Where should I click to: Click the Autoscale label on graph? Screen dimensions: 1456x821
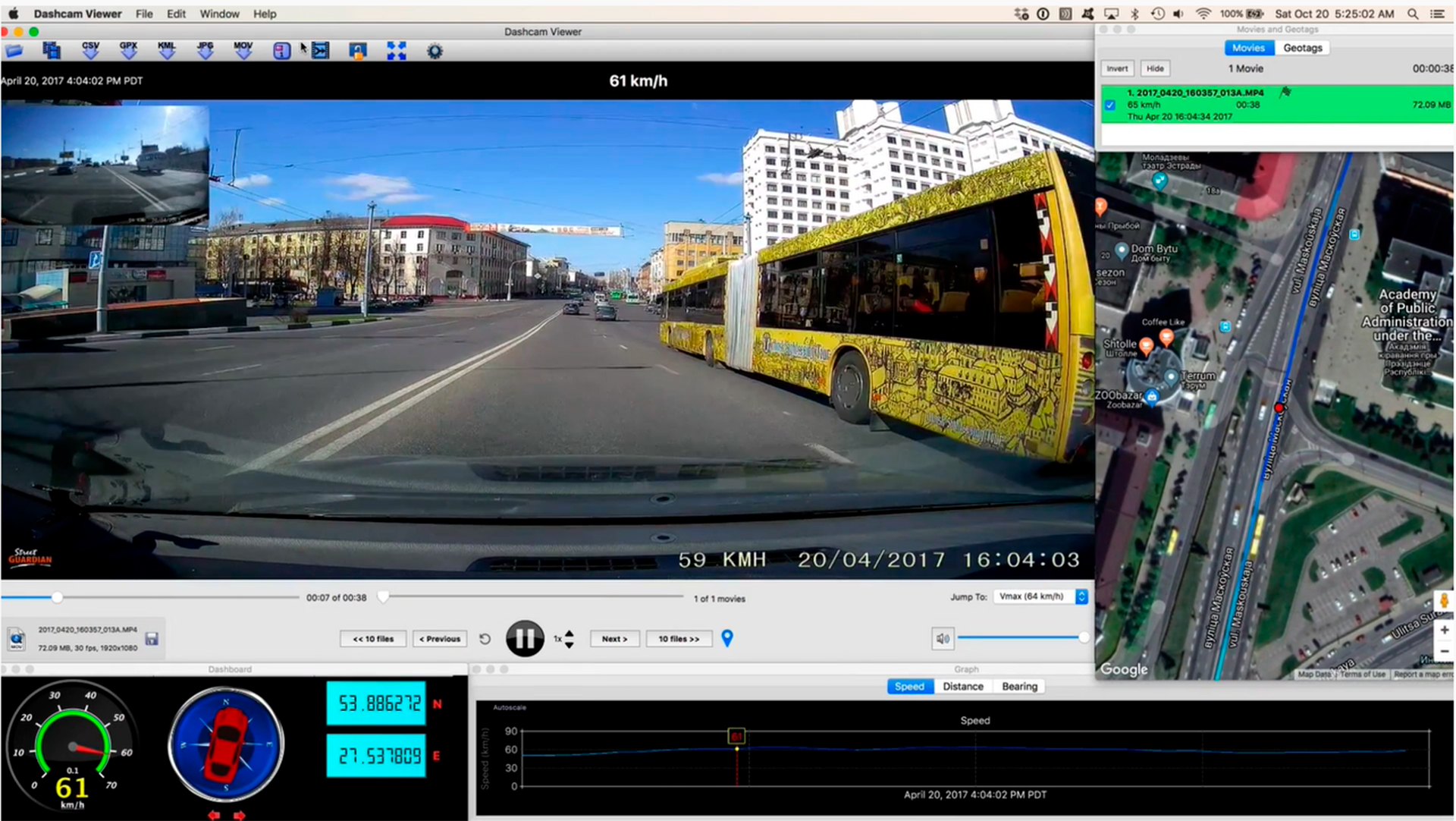click(x=510, y=707)
